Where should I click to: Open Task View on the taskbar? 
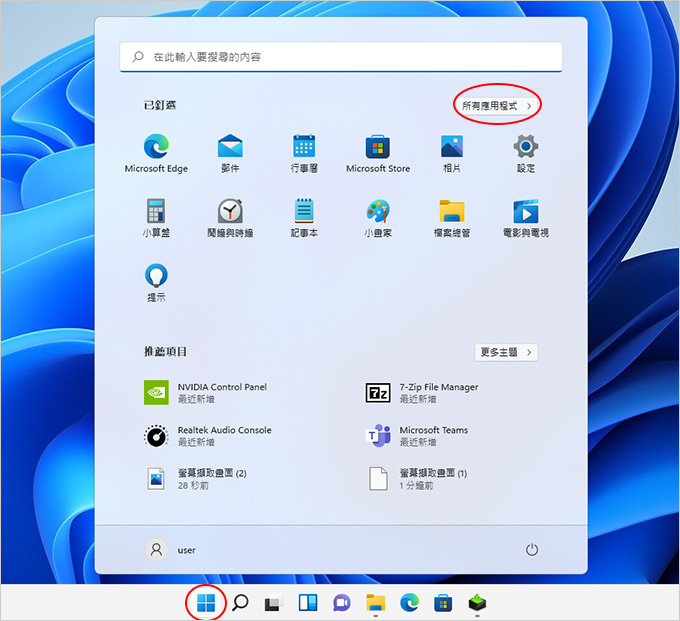274,603
